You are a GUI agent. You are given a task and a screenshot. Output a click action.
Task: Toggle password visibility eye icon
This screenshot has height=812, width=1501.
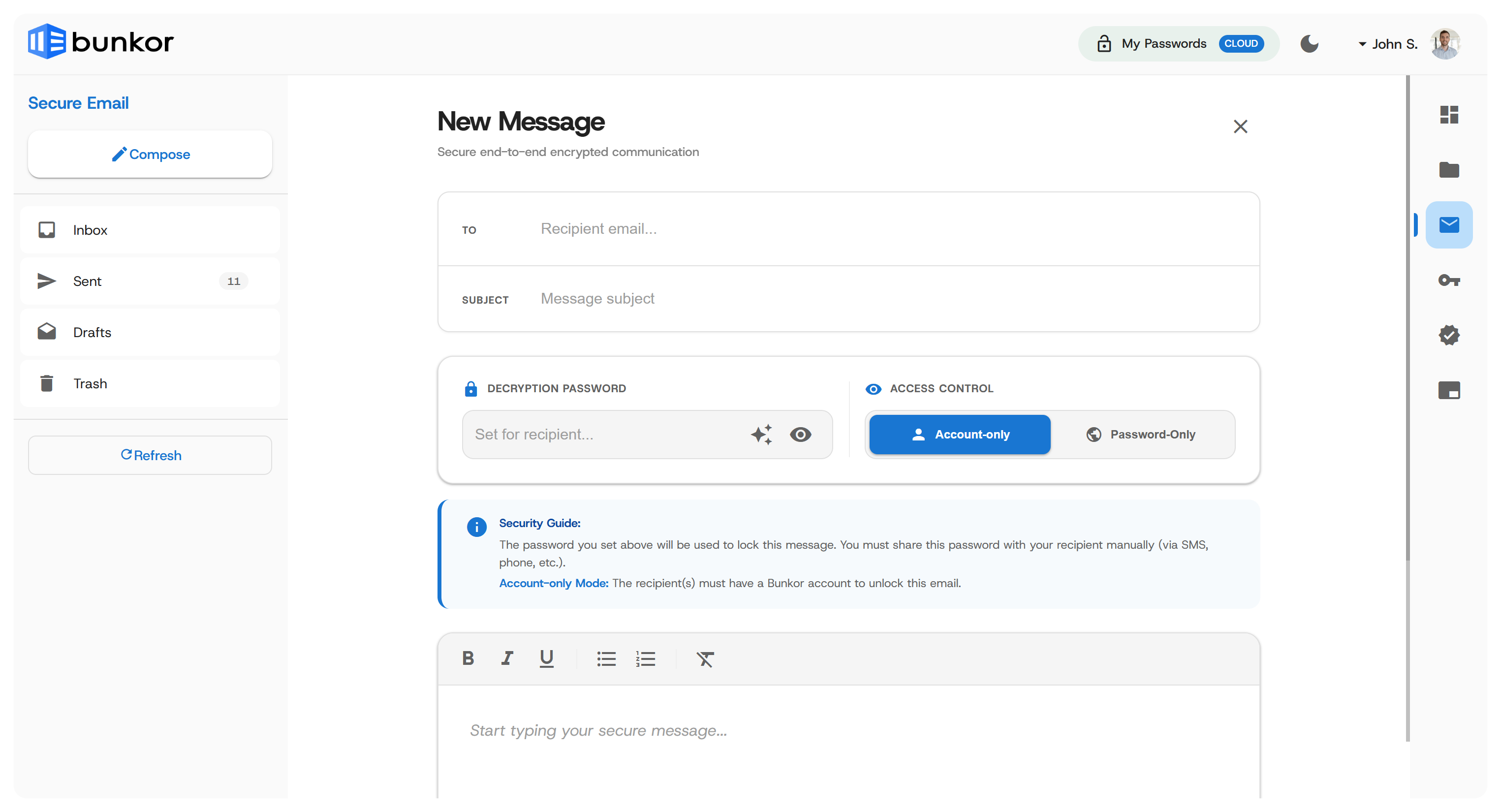[x=800, y=435]
